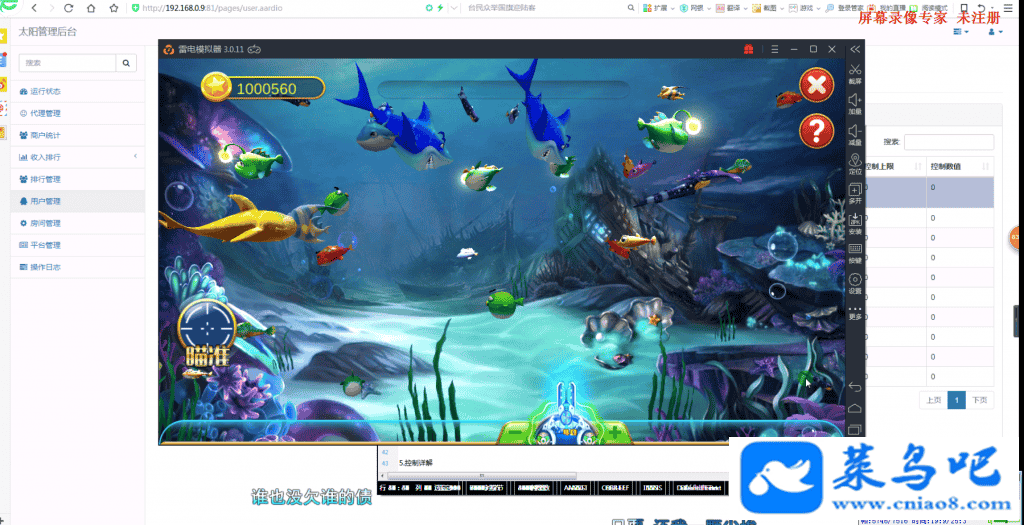Screen dimensions: 1024x525
Task: Click the red question mark help button
Action: [817, 130]
